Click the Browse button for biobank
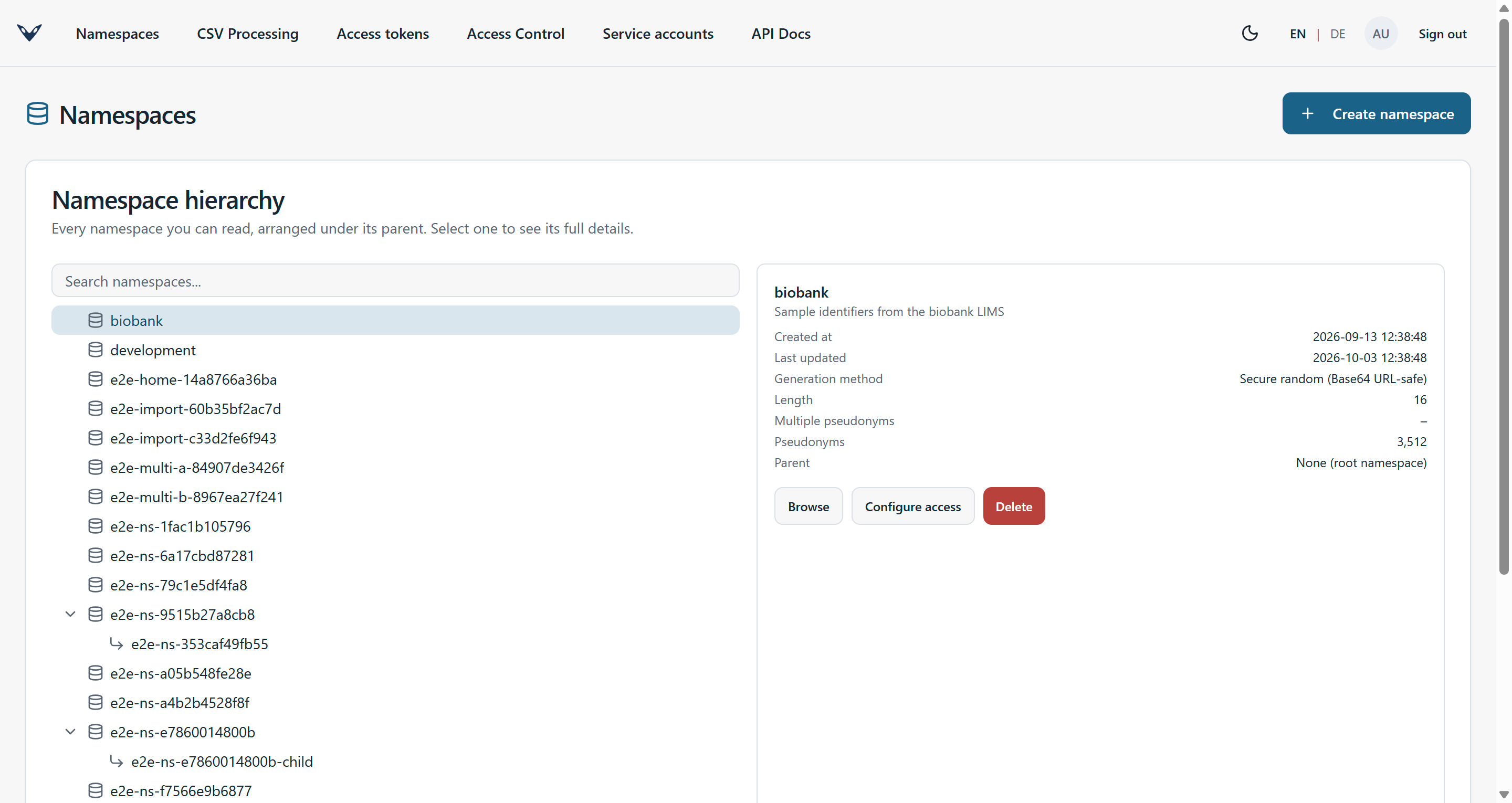This screenshot has width=1512, height=803. [808, 506]
